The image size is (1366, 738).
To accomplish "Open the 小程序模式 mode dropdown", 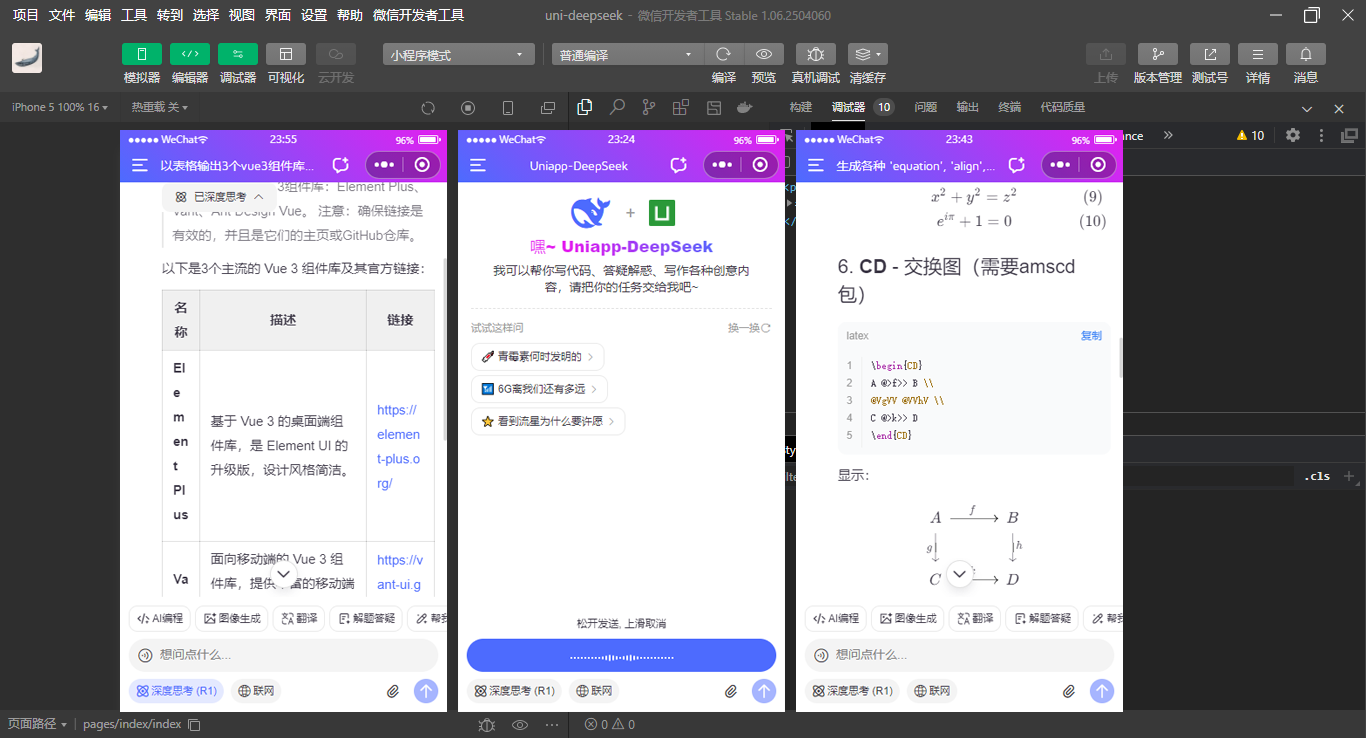I will click(x=458, y=54).
